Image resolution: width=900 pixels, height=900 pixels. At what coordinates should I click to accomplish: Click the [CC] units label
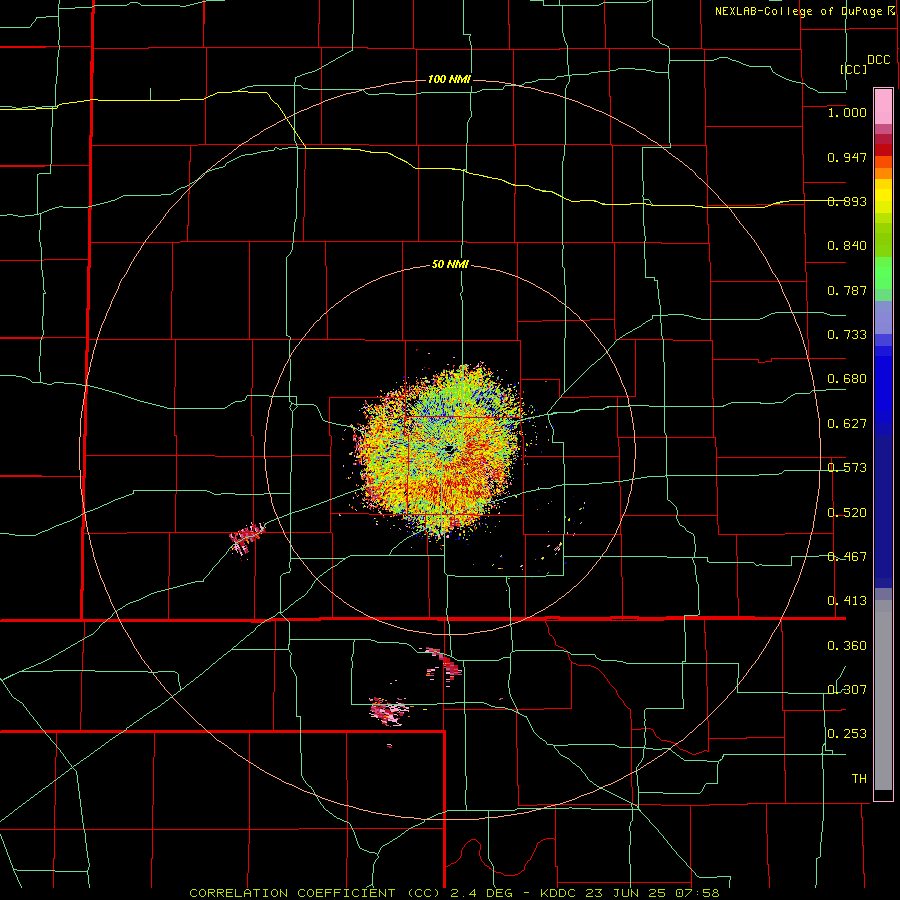click(x=854, y=69)
